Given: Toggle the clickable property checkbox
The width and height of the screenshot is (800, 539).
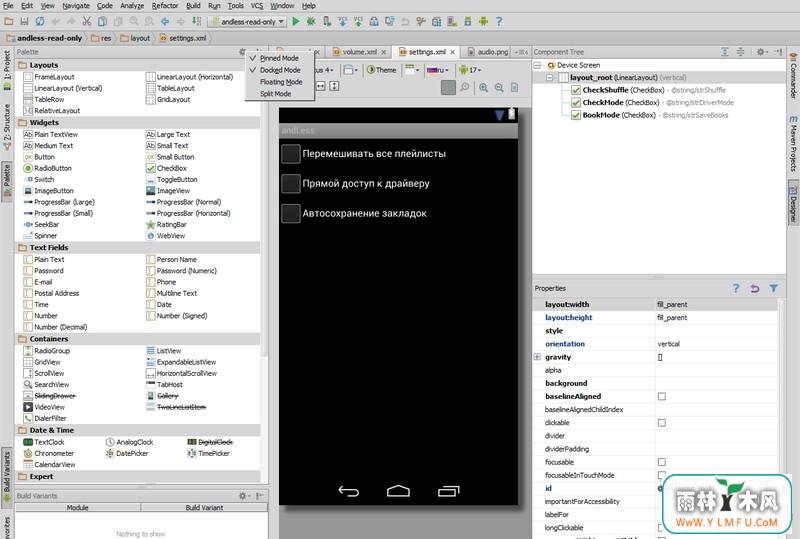Looking at the screenshot, I should tap(662, 423).
